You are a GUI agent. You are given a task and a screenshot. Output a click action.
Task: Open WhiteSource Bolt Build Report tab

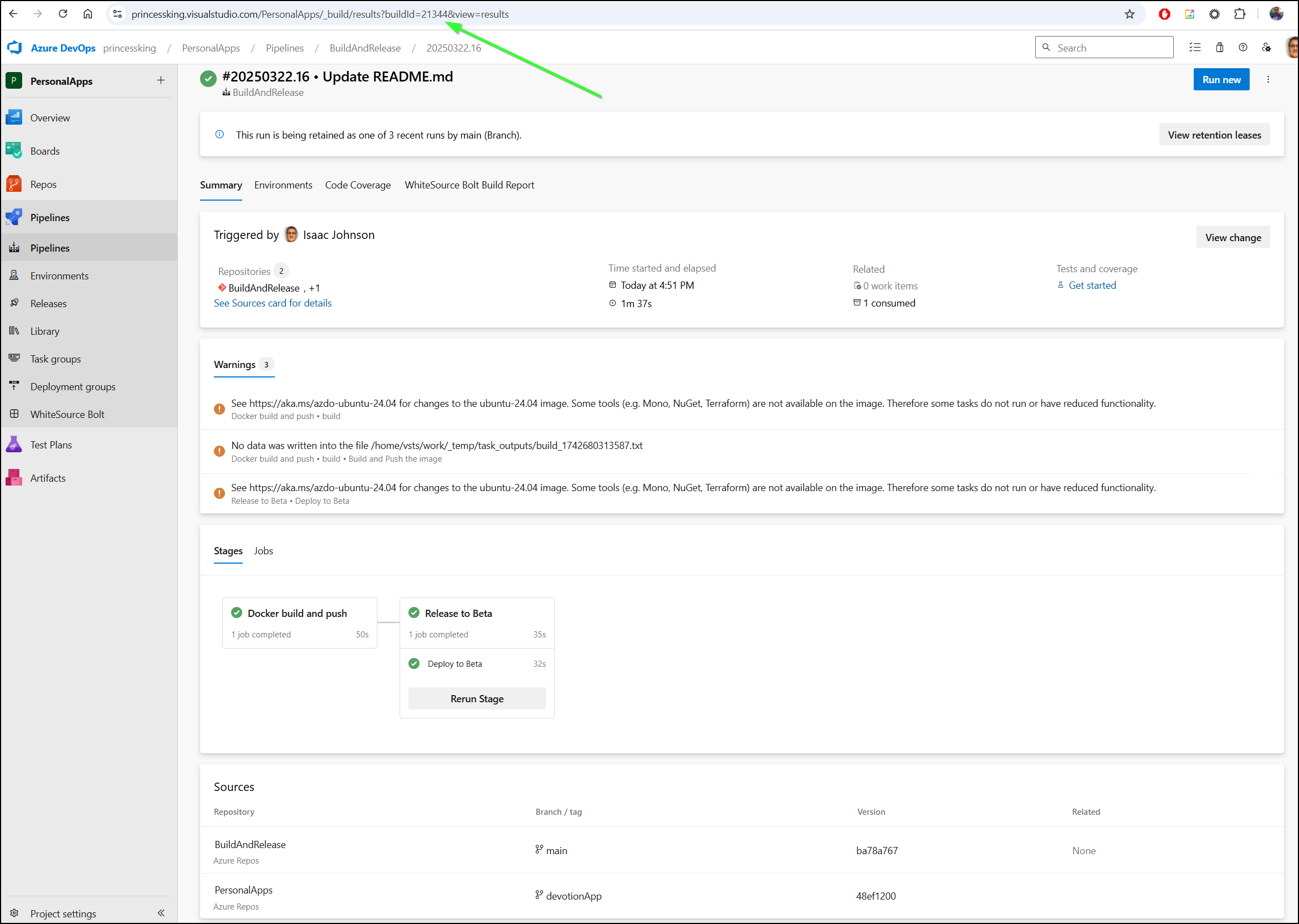(x=469, y=185)
